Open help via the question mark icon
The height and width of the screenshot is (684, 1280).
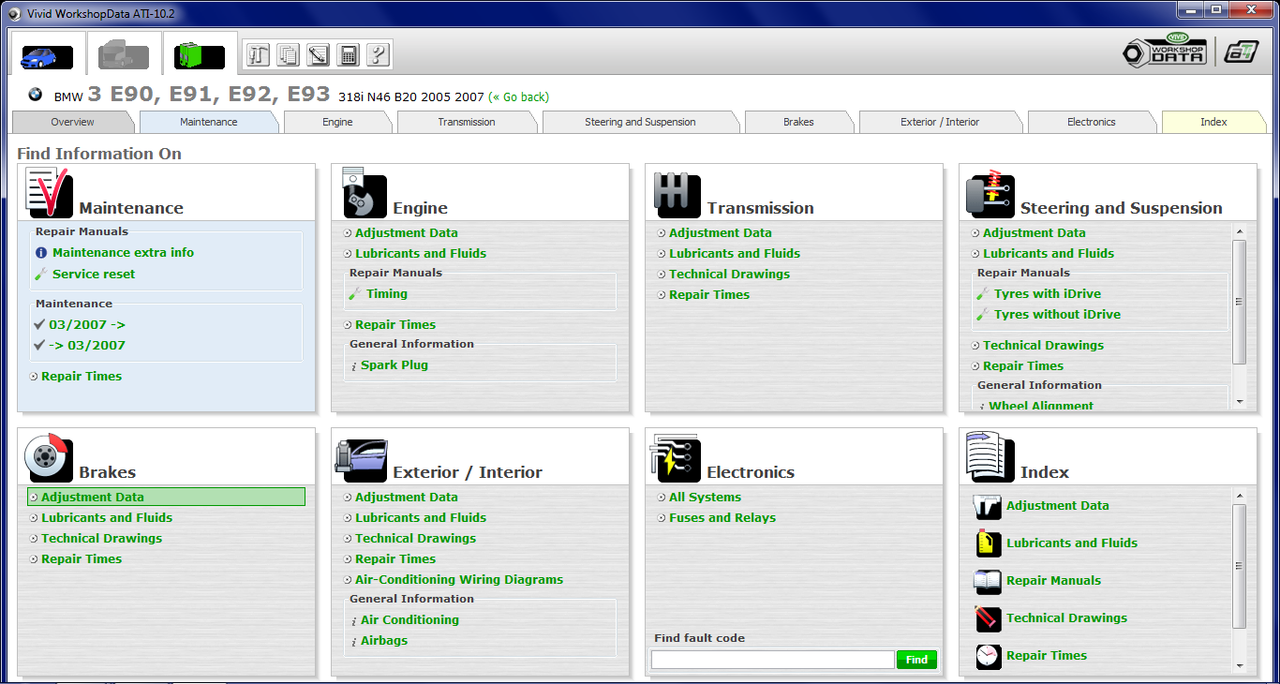tap(378, 55)
